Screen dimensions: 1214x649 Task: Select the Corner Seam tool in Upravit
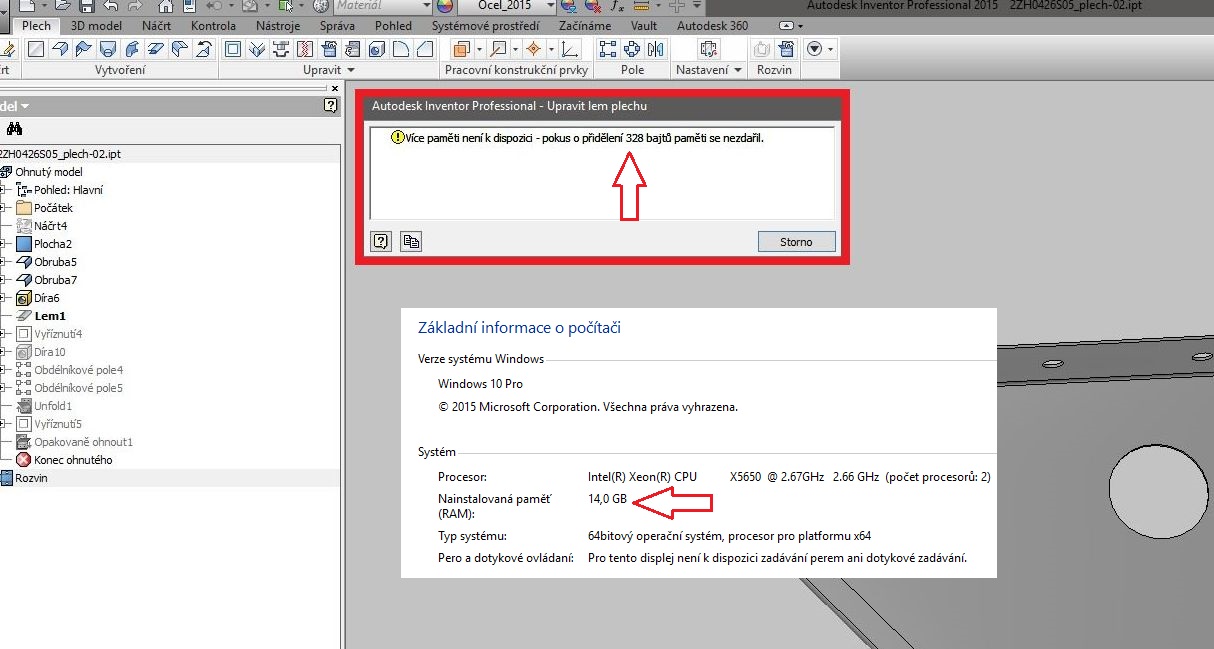[257, 49]
